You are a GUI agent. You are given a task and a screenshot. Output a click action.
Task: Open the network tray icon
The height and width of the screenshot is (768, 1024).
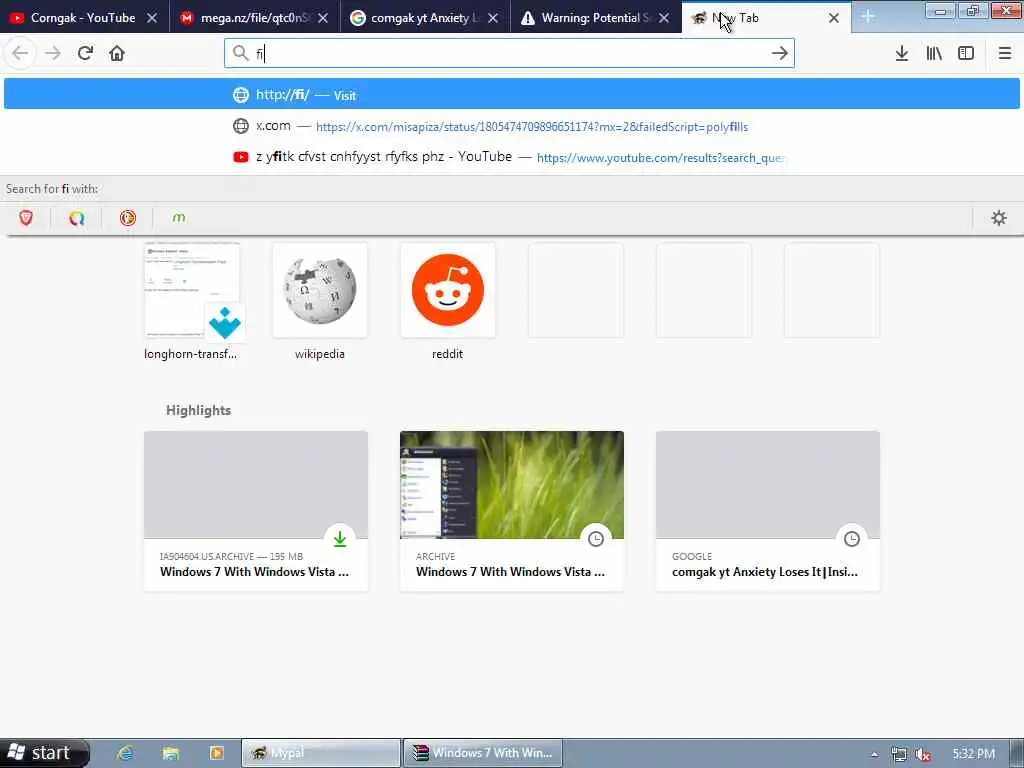coord(899,754)
